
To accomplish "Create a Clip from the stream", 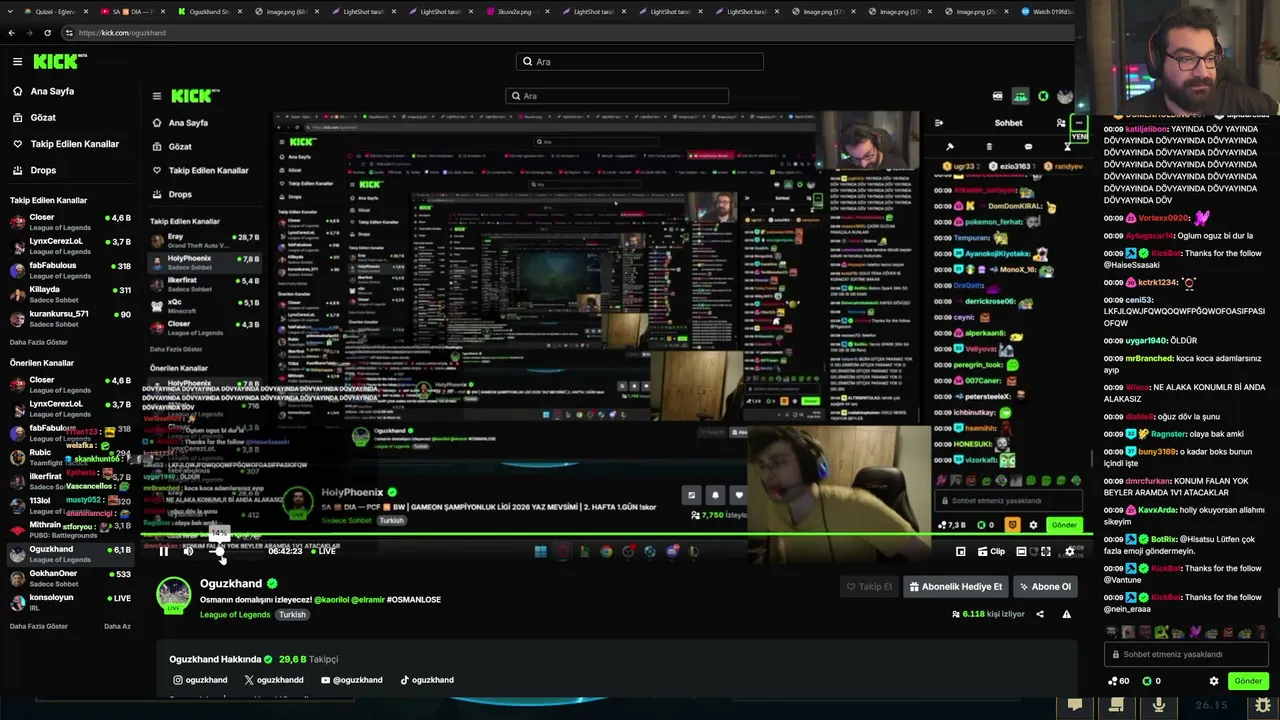I will tap(991, 551).
